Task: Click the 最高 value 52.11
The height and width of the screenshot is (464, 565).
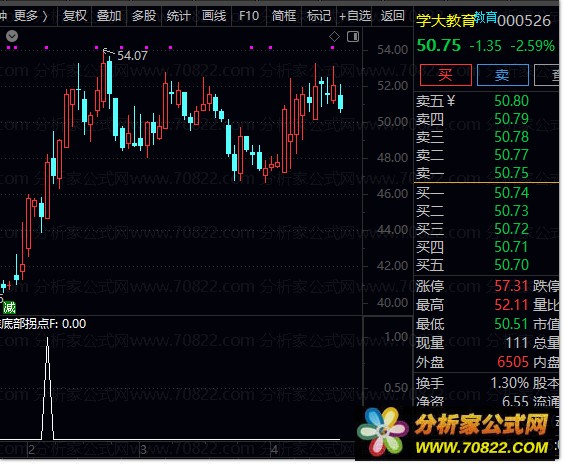Action: coord(511,305)
